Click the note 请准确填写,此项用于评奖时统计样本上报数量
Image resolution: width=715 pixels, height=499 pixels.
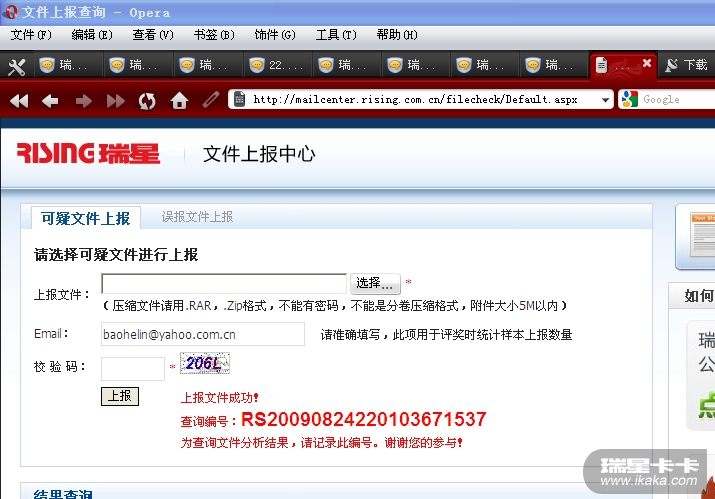pyautogui.click(x=446, y=334)
